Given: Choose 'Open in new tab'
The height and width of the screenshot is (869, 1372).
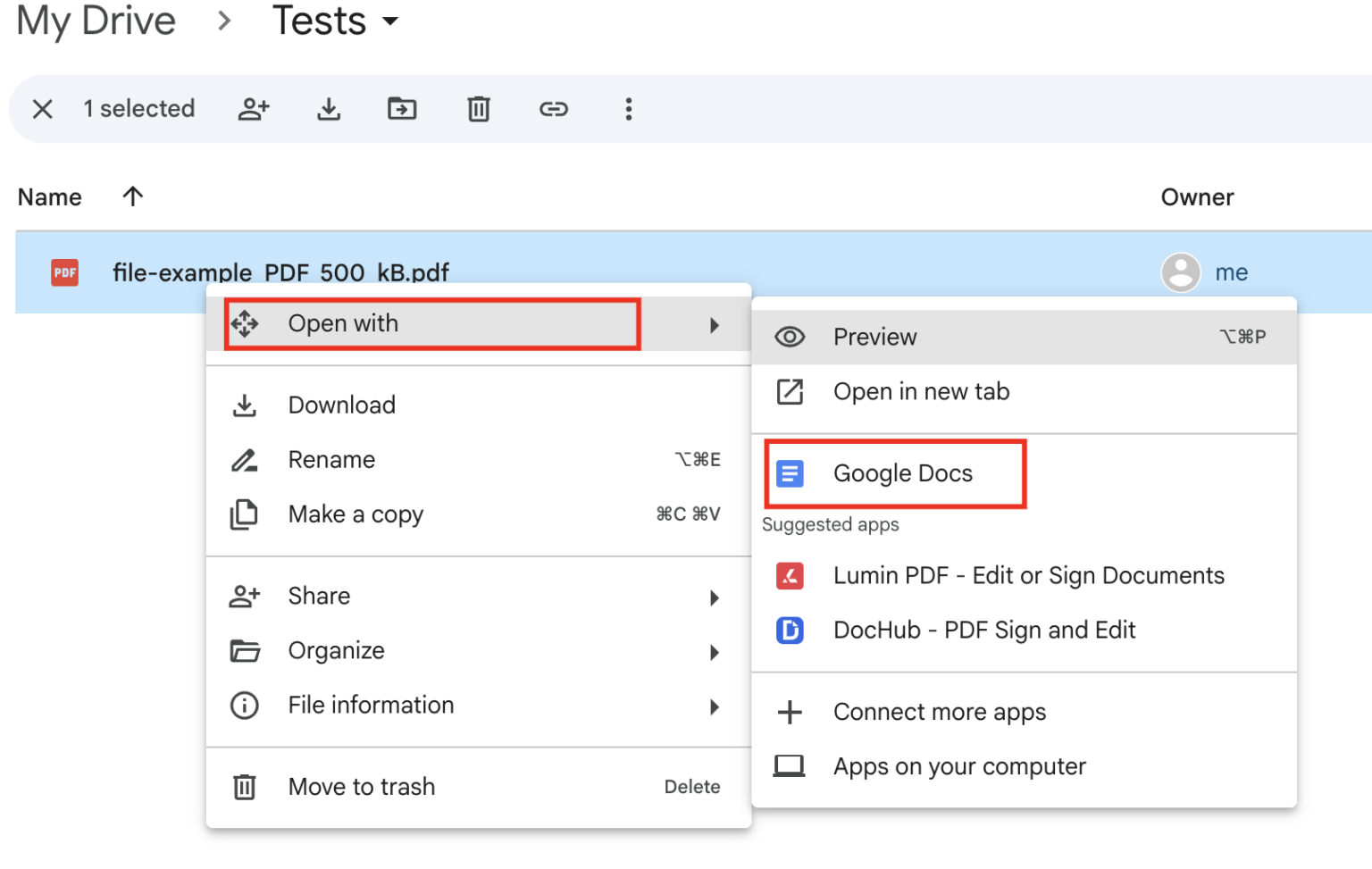Looking at the screenshot, I should coord(921,391).
